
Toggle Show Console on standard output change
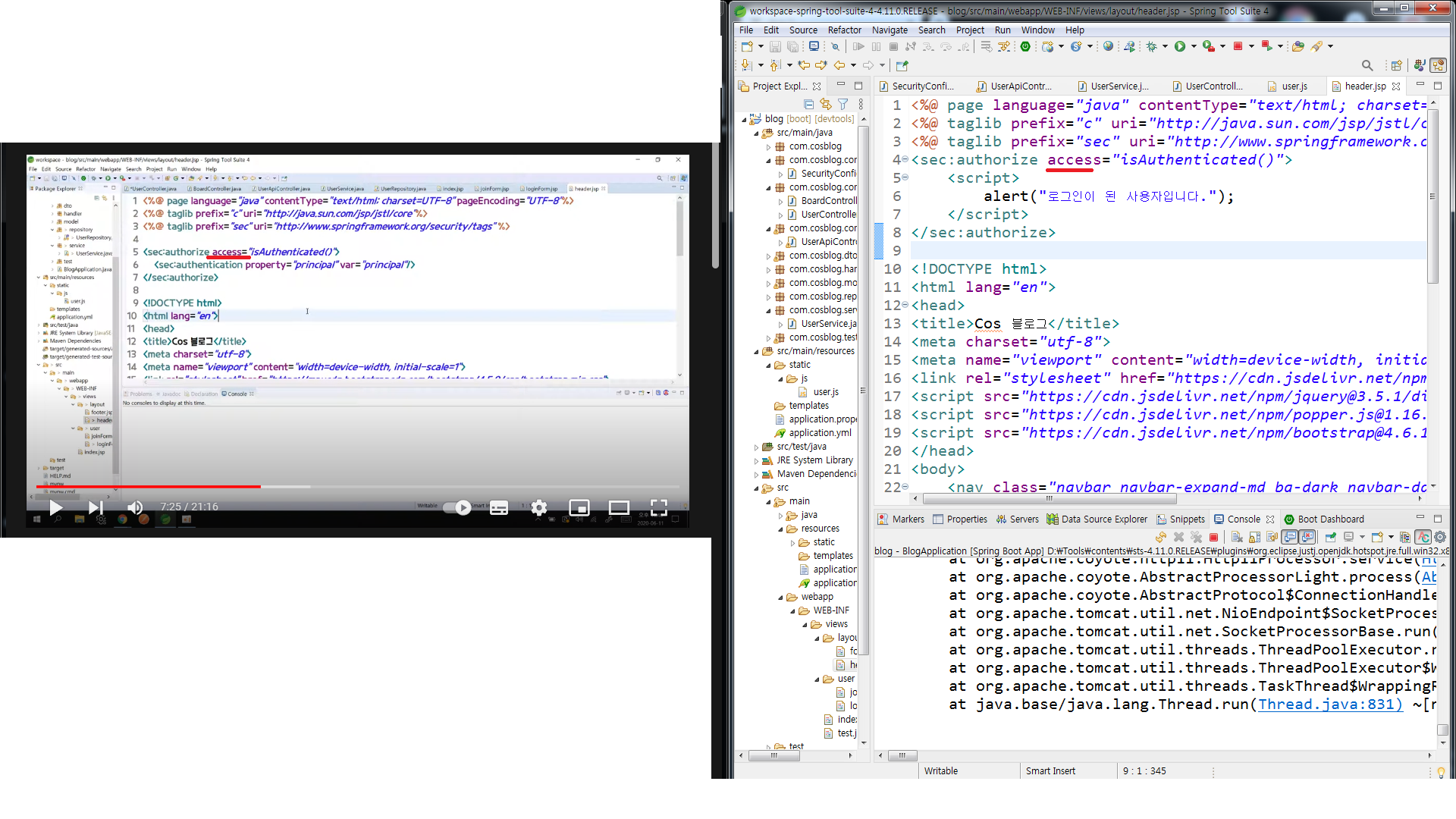point(1289,537)
